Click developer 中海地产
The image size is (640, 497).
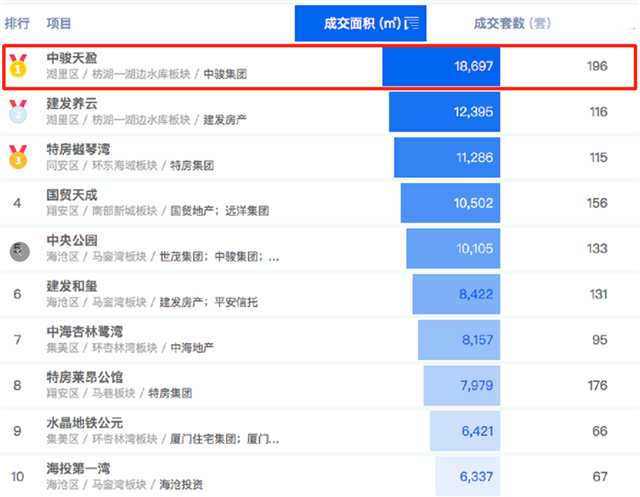pyautogui.click(x=192, y=348)
